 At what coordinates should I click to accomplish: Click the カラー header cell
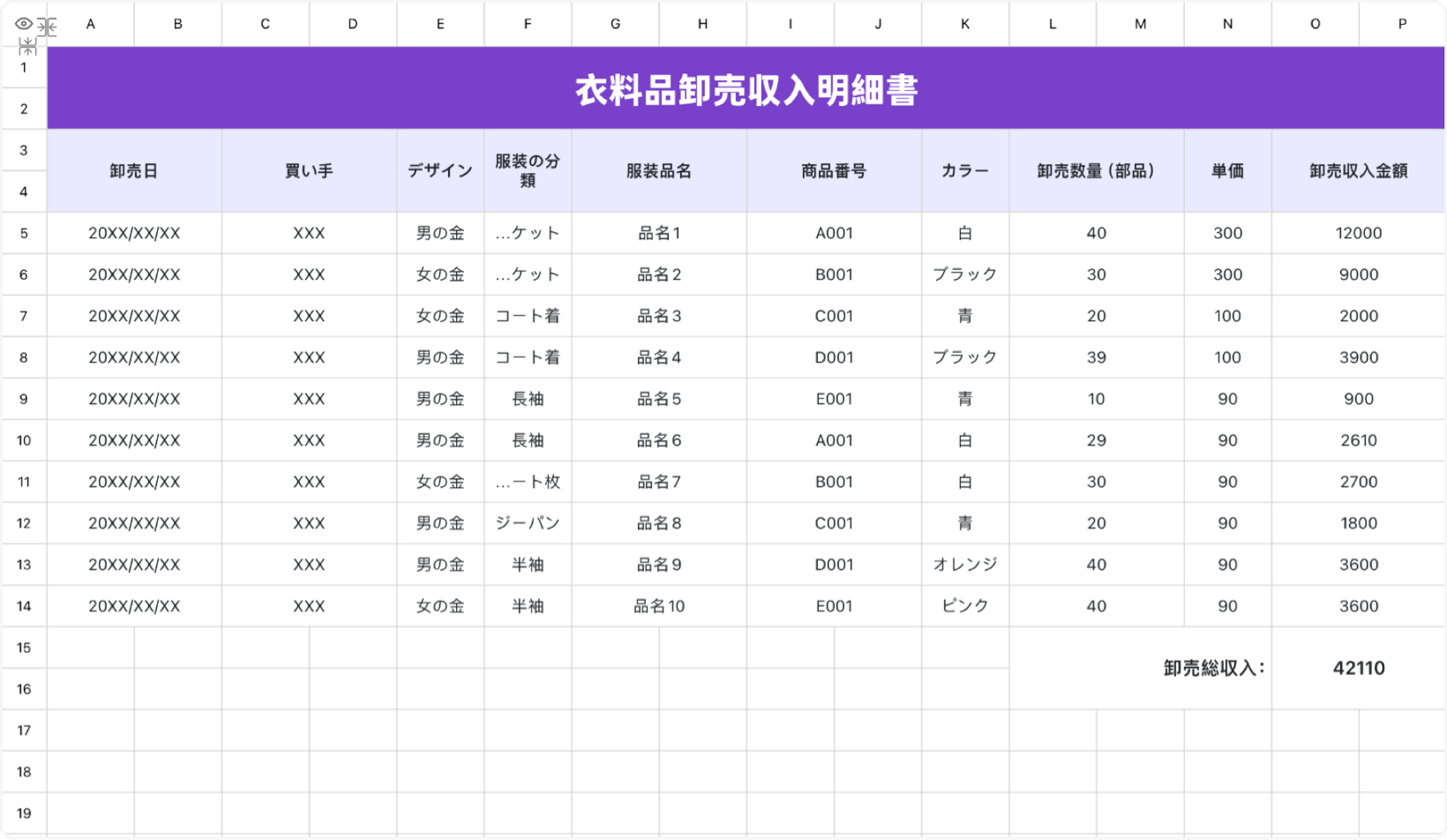(x=965, y=171)
